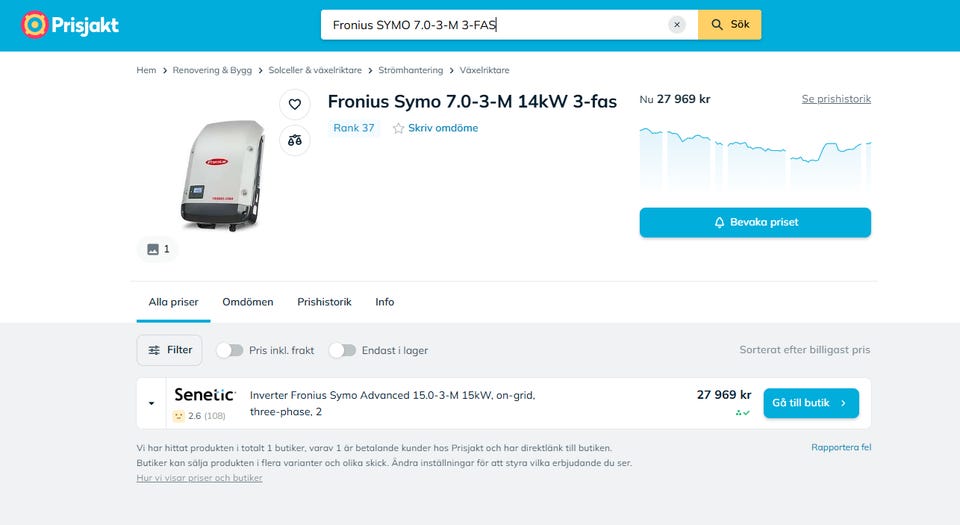The image size is (960, 525).
Task: Switch to the Prishistorik tab
Action: point(324,302)
